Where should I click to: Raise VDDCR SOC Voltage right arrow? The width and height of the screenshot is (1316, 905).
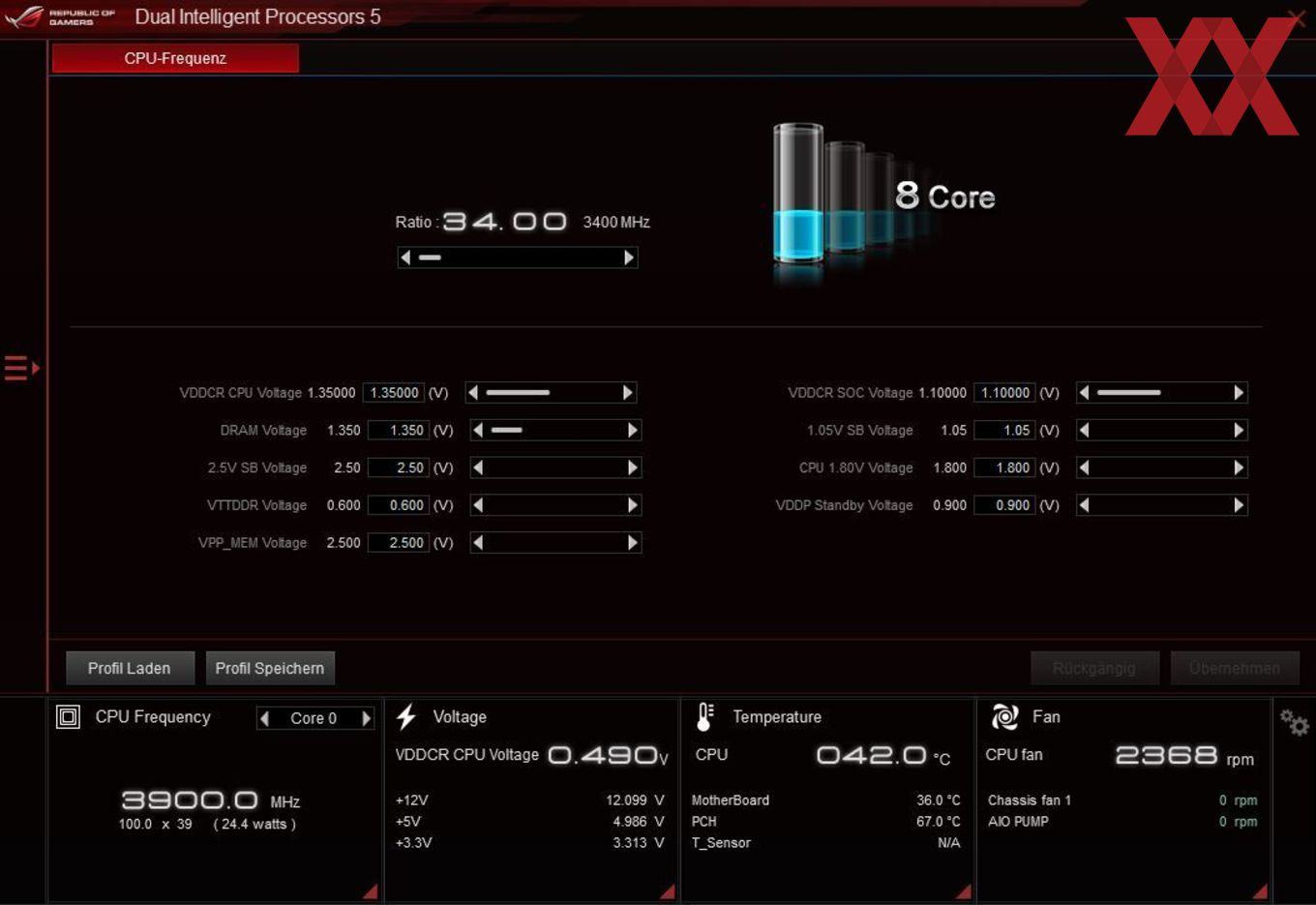point(1239,393)
